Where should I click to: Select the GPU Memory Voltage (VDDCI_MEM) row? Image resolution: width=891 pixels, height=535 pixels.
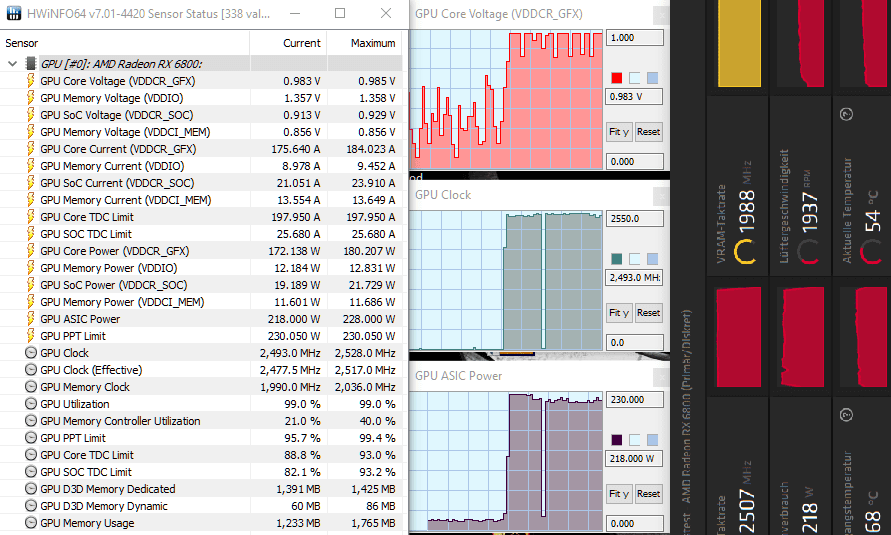click(x=201, y=132)
